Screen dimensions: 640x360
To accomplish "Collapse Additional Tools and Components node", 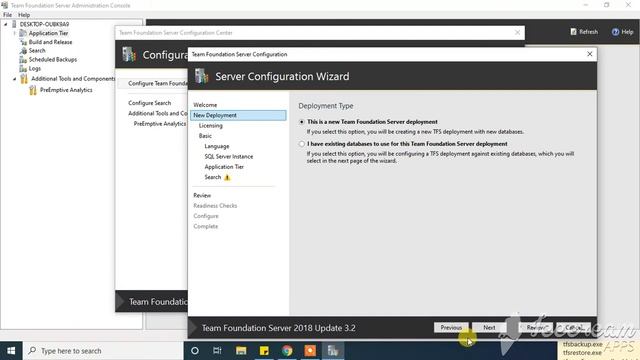I will [x=15, y=79].
